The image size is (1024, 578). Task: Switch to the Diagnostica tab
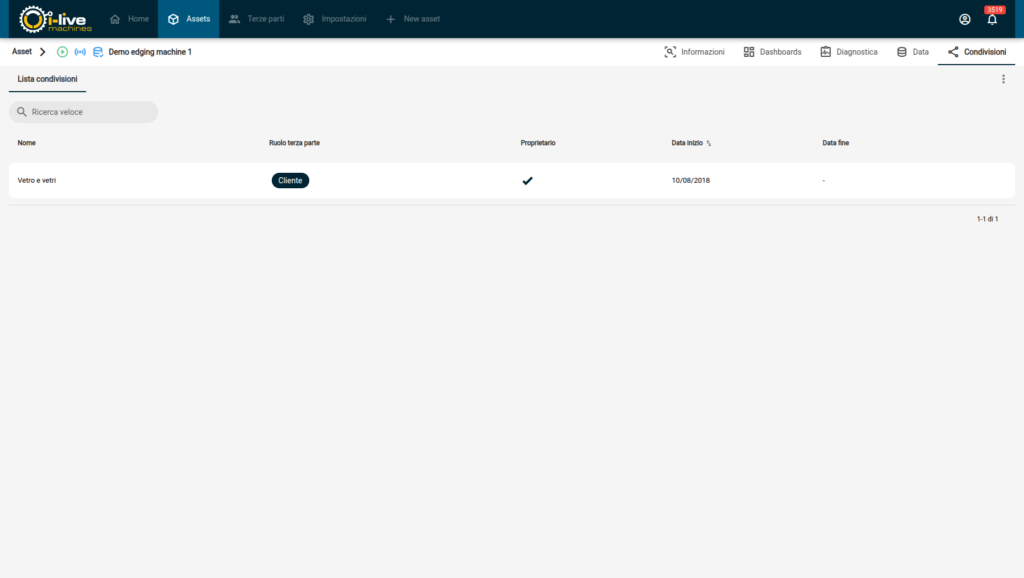(x=848, y=52)
